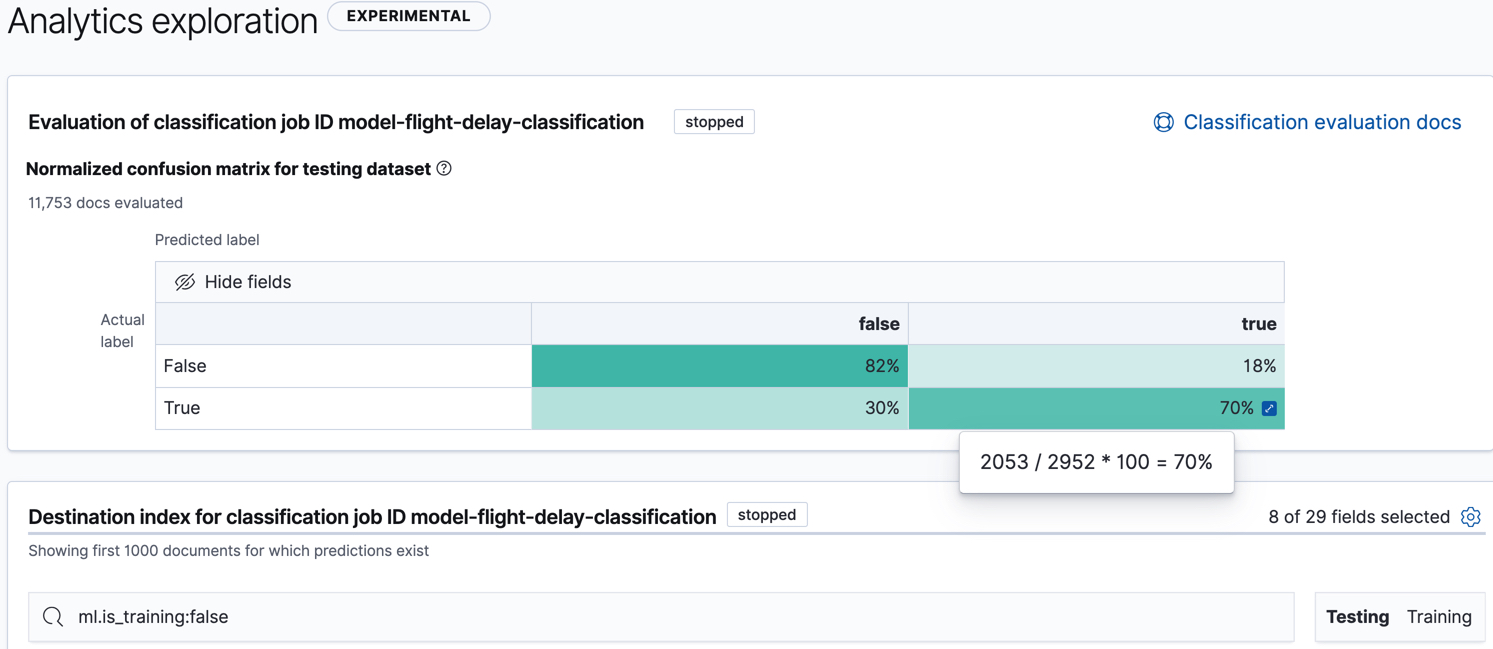Switch dataset view to Training
The image size is (1493, 649).
tap(1439, 617)
